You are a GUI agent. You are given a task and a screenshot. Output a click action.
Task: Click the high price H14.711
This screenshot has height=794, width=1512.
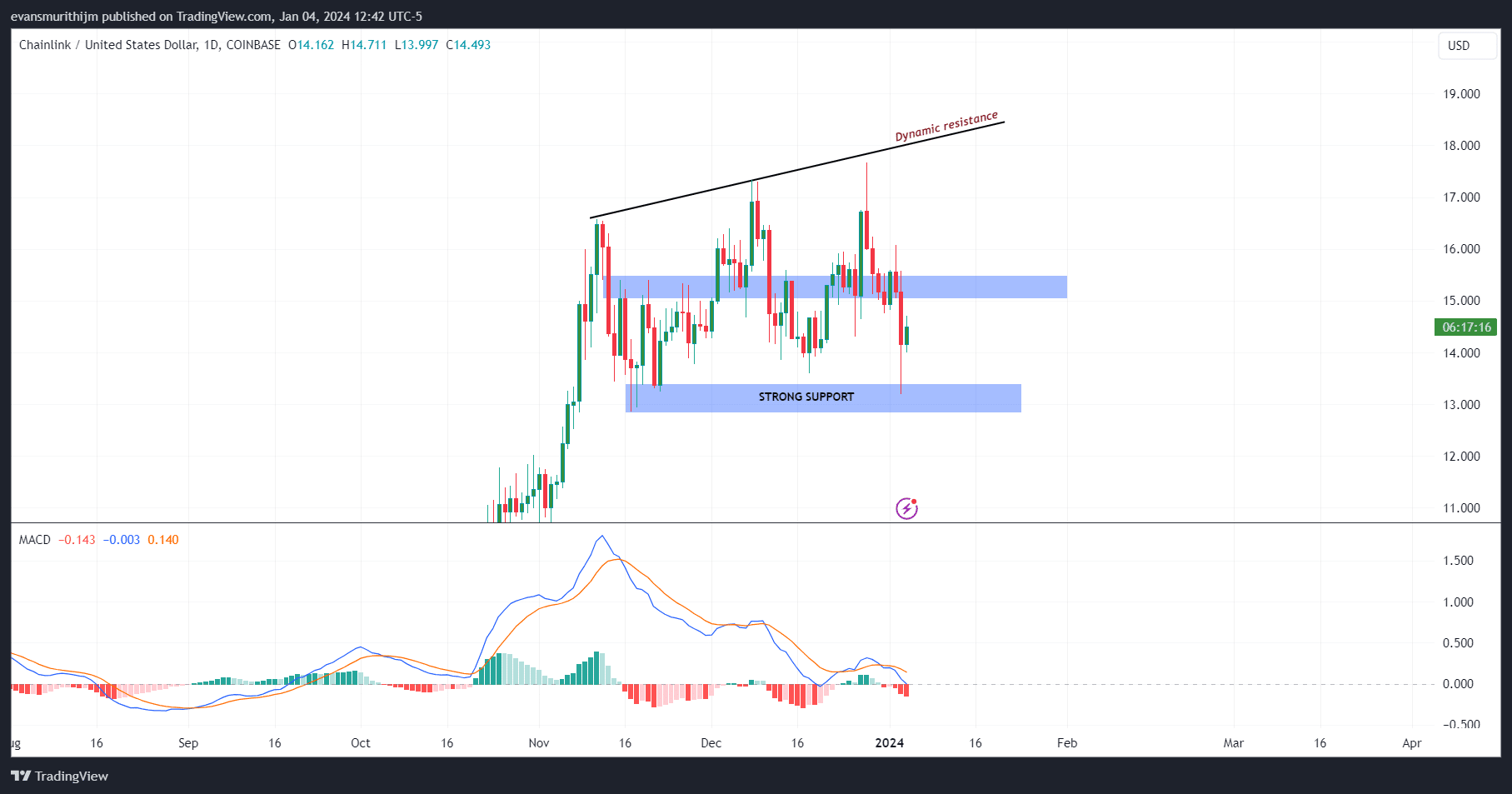[364, 45]
